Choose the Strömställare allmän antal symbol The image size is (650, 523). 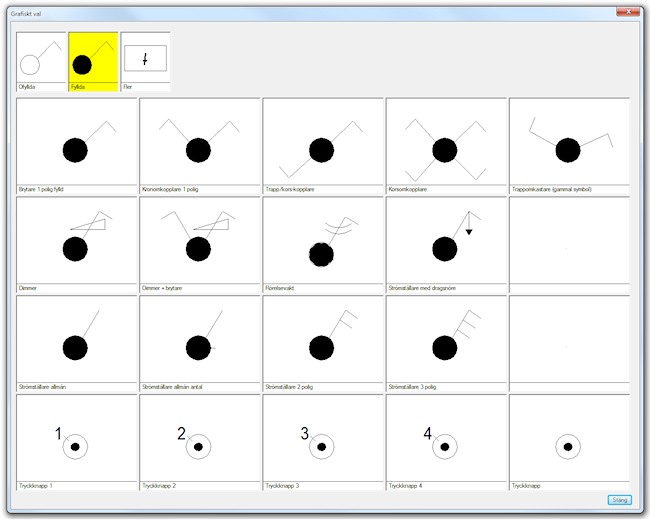(x=200, y=341)
